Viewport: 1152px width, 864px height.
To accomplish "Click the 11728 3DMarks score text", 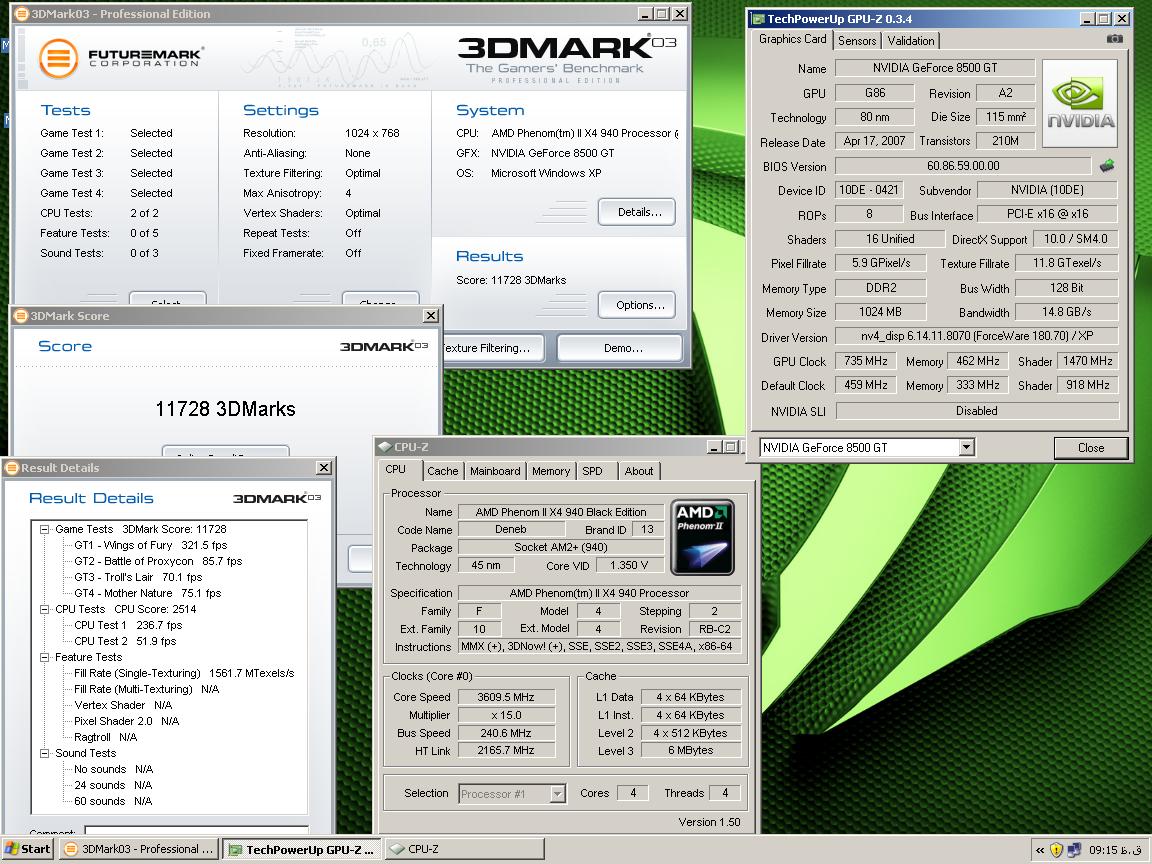I will click(226, 409).
